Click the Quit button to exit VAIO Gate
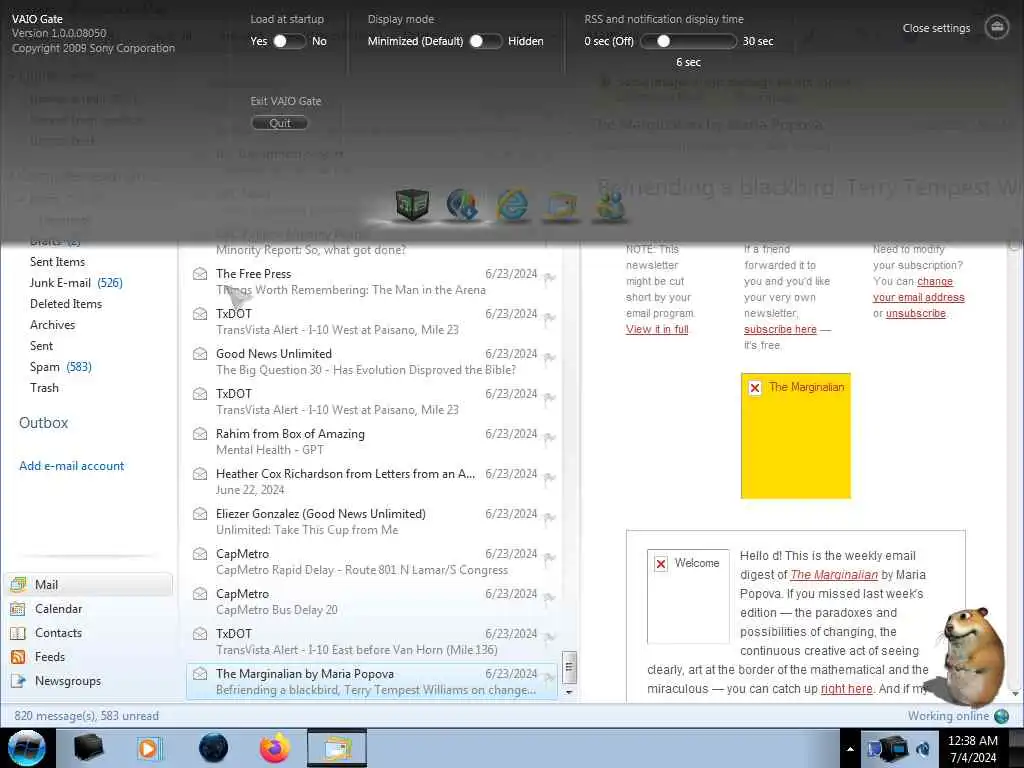 pyautogui.click(x=280, y=123)
